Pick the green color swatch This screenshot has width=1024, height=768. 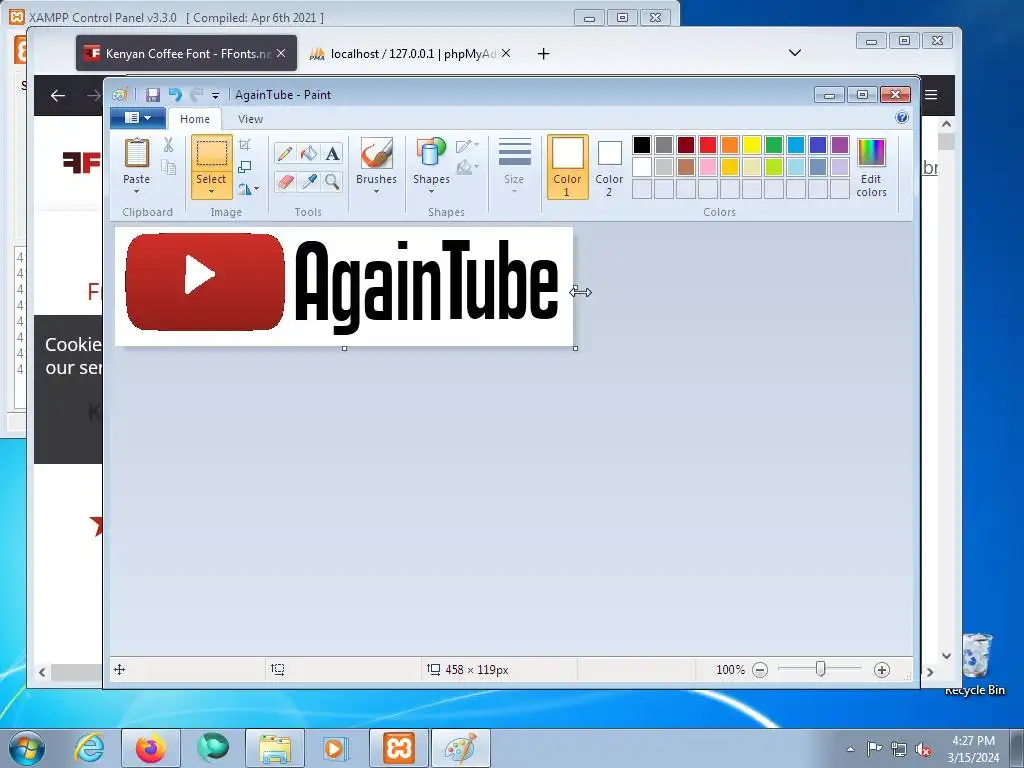774,145
